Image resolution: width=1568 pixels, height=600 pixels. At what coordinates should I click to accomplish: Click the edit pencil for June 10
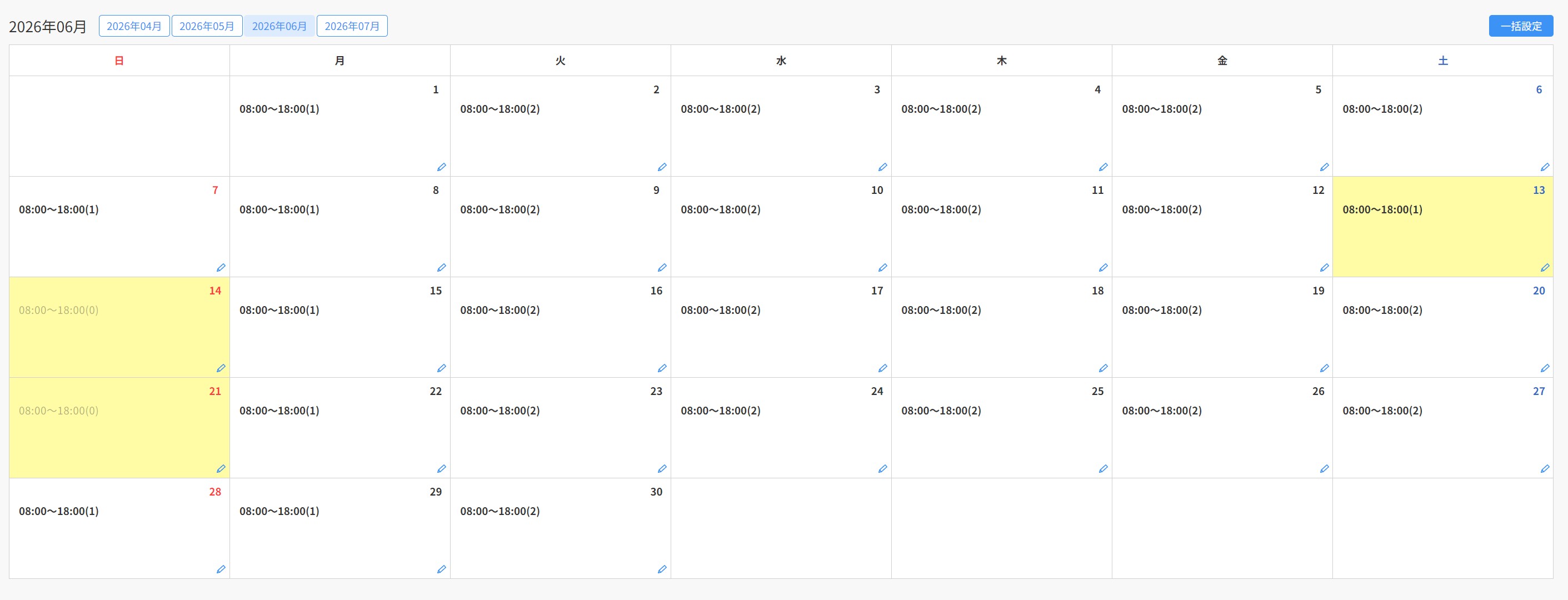[882, 268]
